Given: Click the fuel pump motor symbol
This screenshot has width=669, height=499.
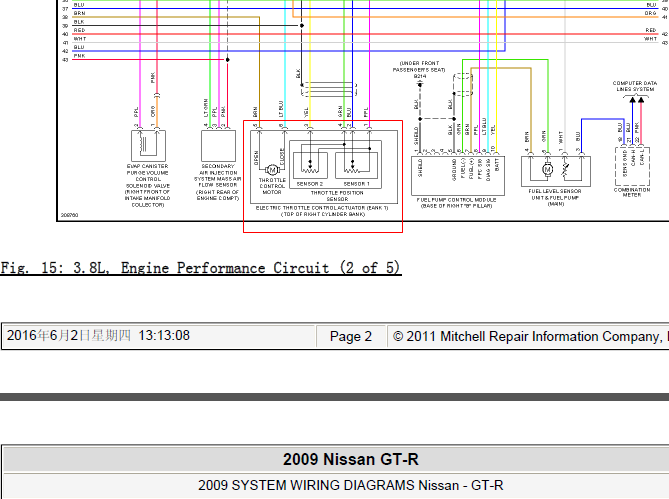Looking at the screenshot, I should (x=547, y=170).
